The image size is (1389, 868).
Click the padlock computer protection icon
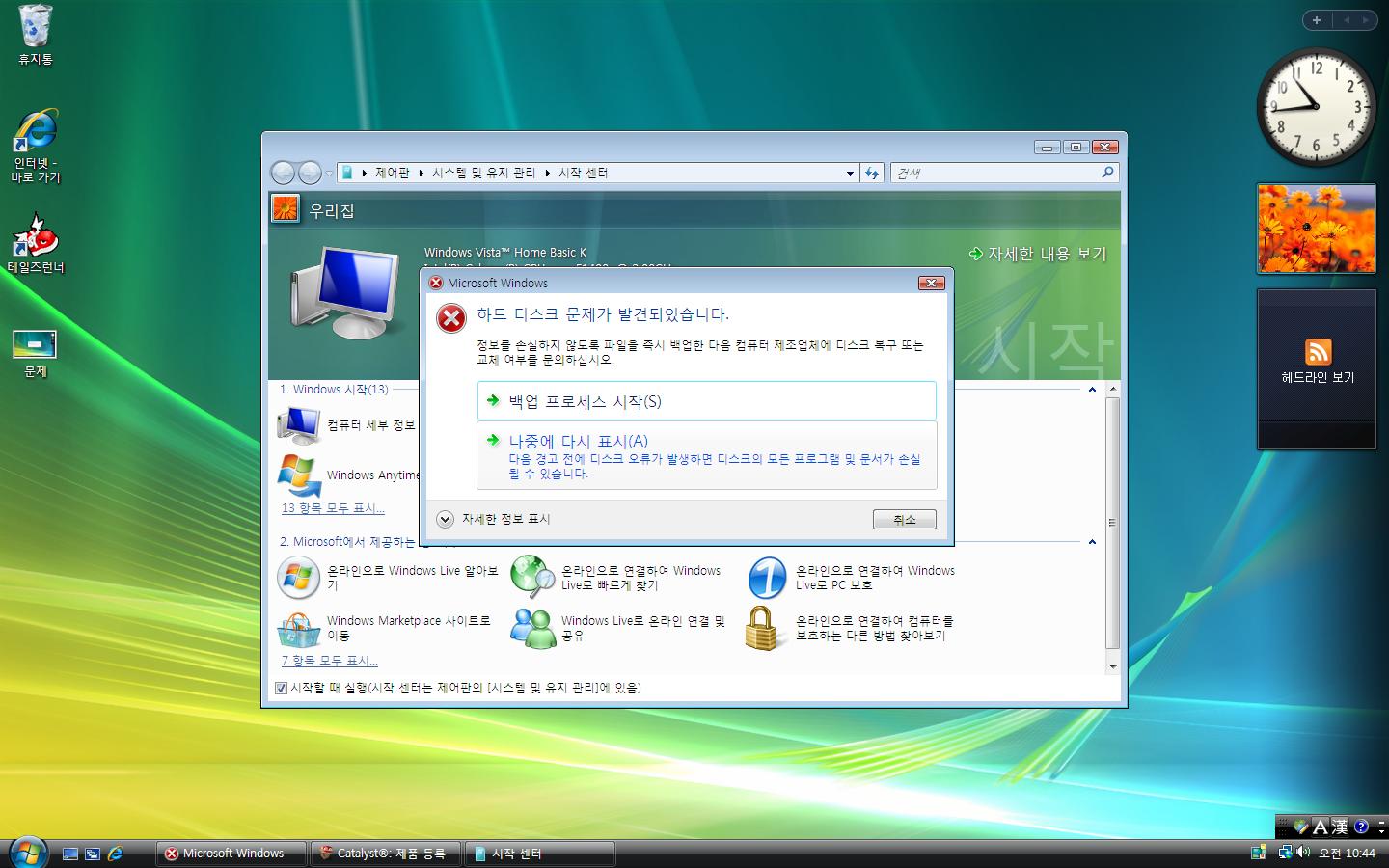tap(762, 628)
